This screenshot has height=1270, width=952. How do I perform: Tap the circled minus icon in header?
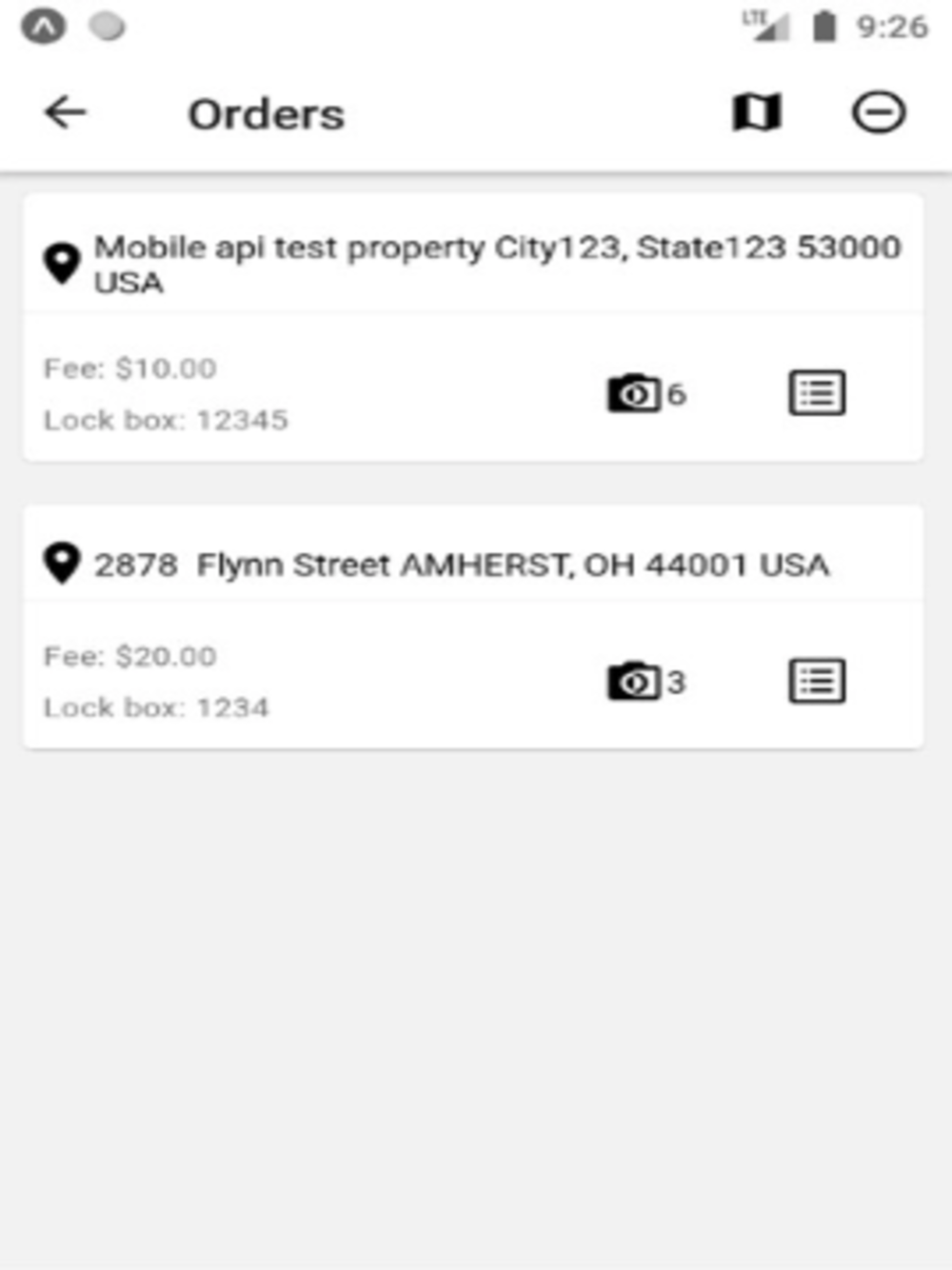pos(878,112)
